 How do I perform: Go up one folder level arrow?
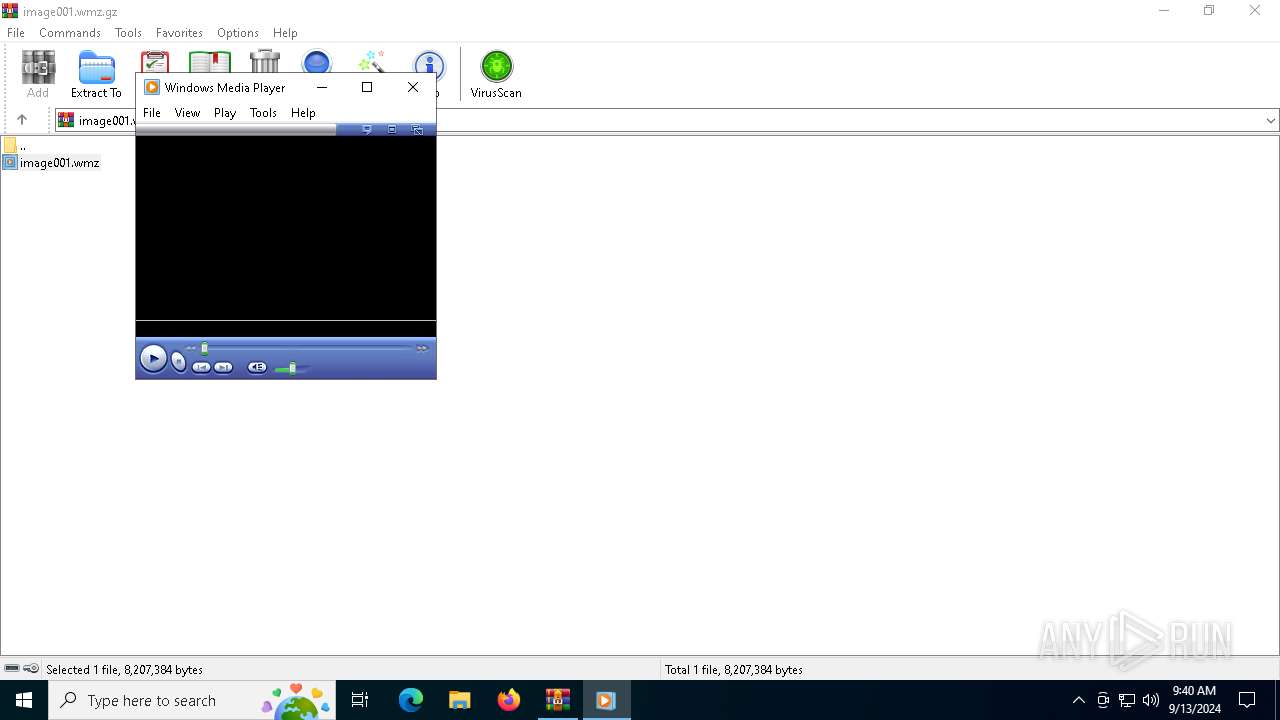pos(22,120)
